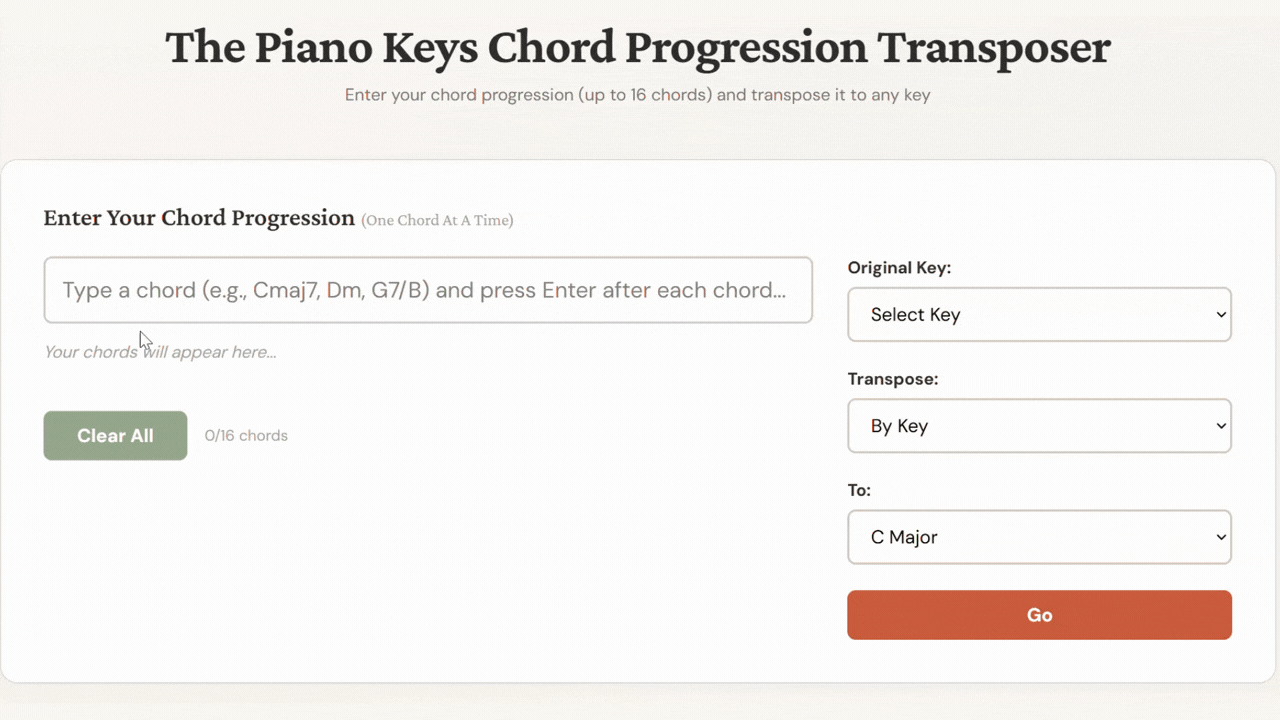
Task: Click the "Enter Your Chord Progression" heading
Action: (x=199, y=218)
